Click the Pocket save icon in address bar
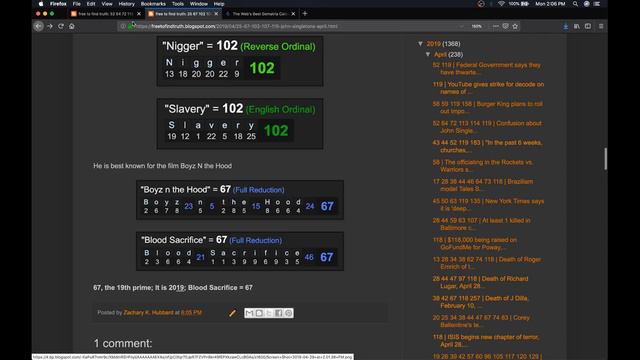Image resolution: width=640 pixels, height=360 pixels. pos(505,26)
